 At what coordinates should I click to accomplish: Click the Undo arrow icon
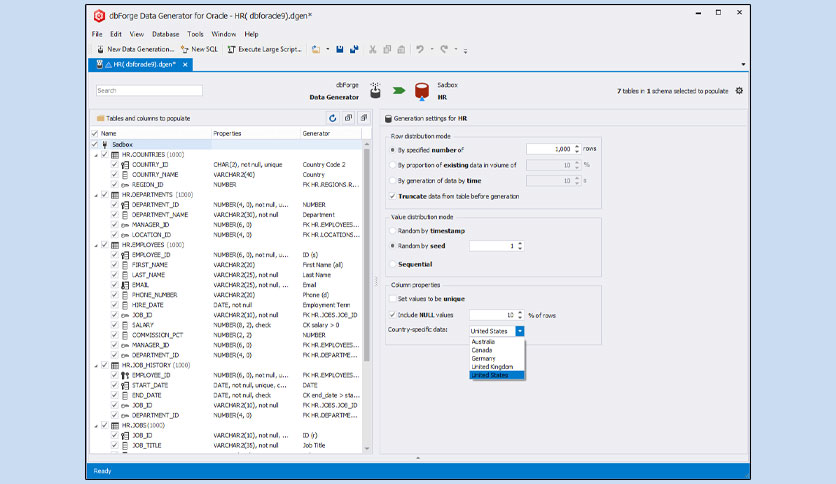(420, 49)
